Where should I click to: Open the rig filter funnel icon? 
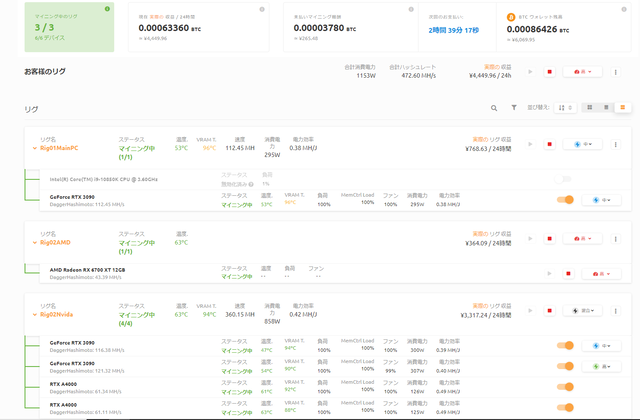click(514, 107)
